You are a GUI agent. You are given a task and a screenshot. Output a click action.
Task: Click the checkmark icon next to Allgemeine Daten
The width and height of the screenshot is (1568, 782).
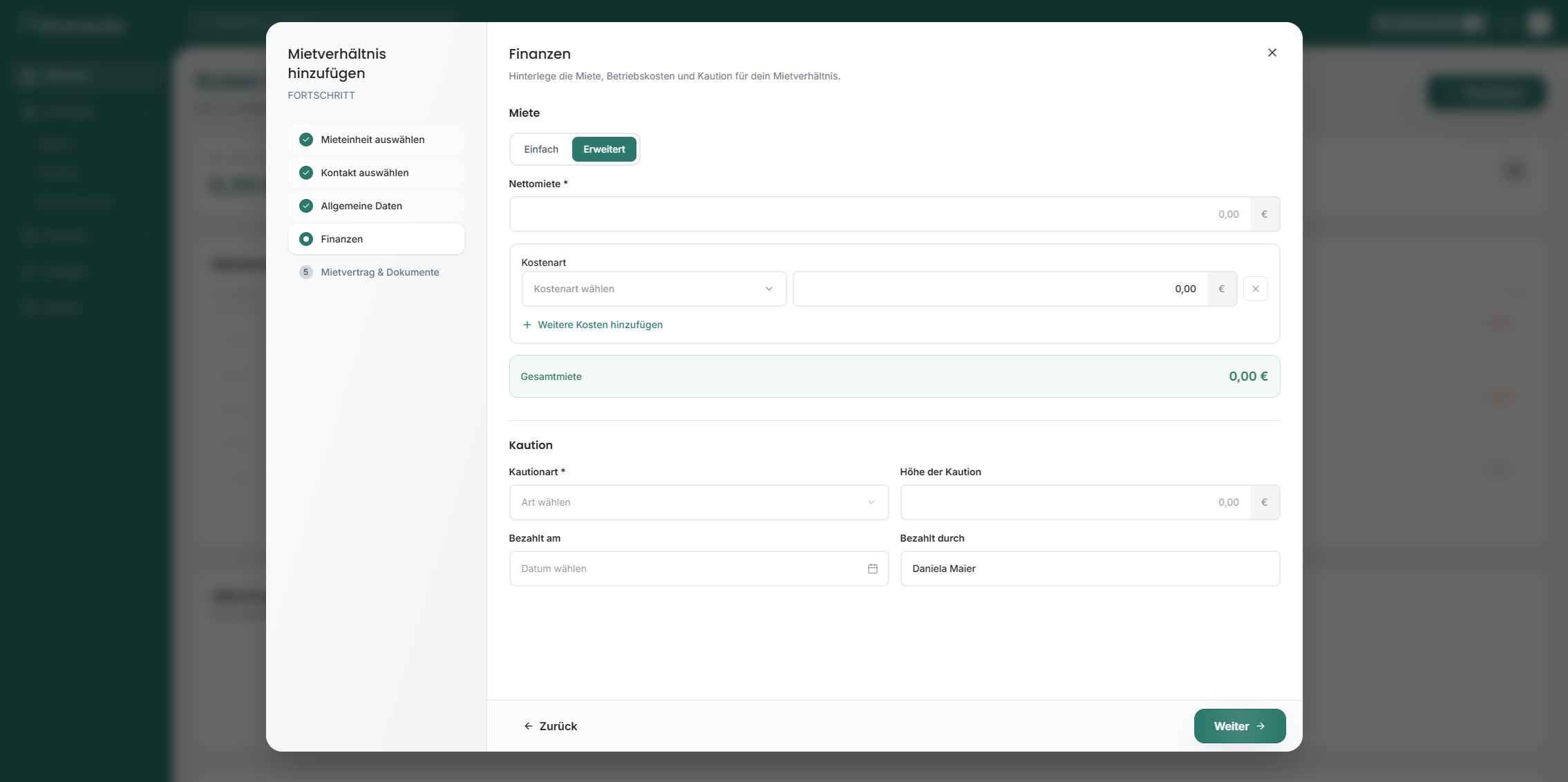coord(305,206)
